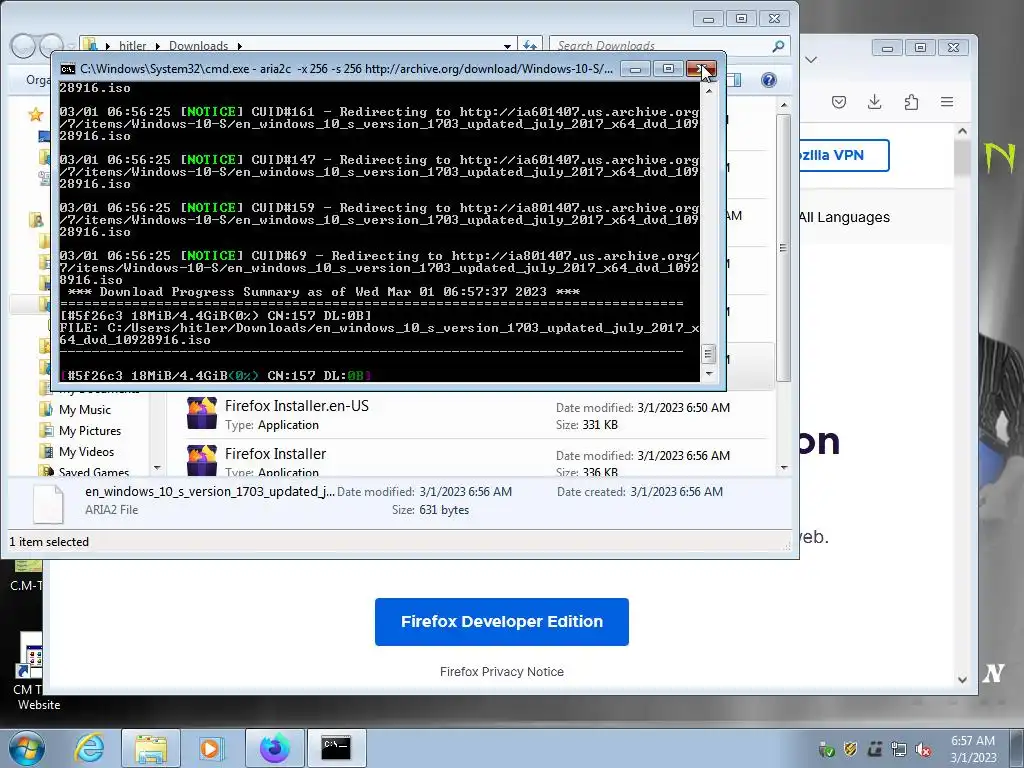Open Windows Explorer taskbar icon

pos(151,748)
